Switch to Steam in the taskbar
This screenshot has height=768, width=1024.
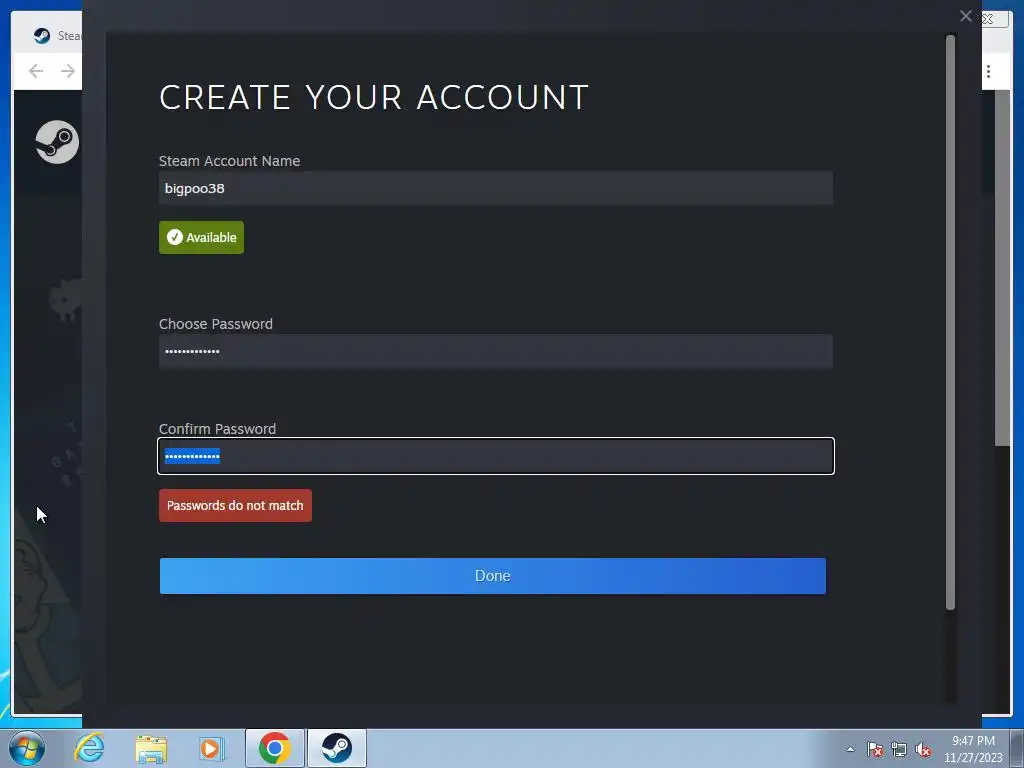coord(337,748)
